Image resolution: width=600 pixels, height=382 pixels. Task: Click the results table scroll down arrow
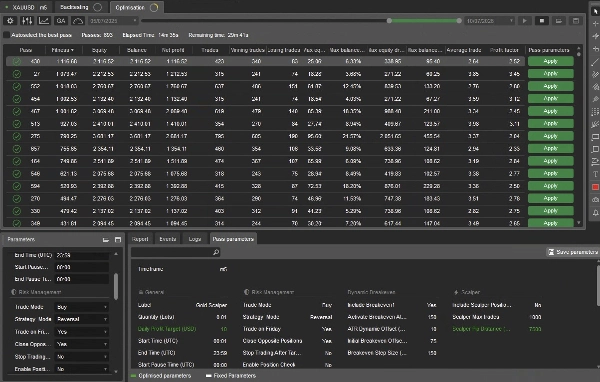[x=579, y=223]
